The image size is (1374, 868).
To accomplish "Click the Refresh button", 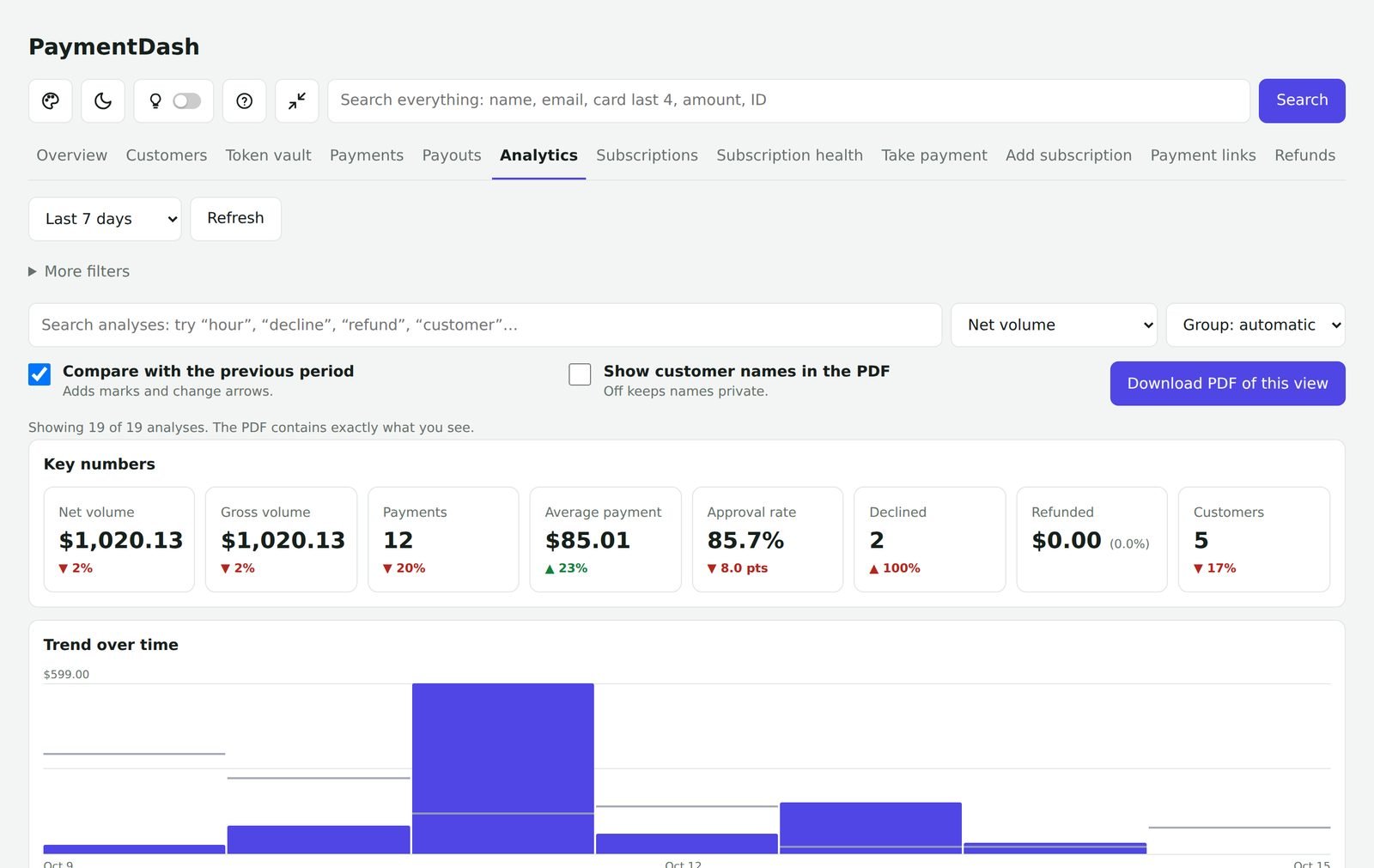I will 235,219.
